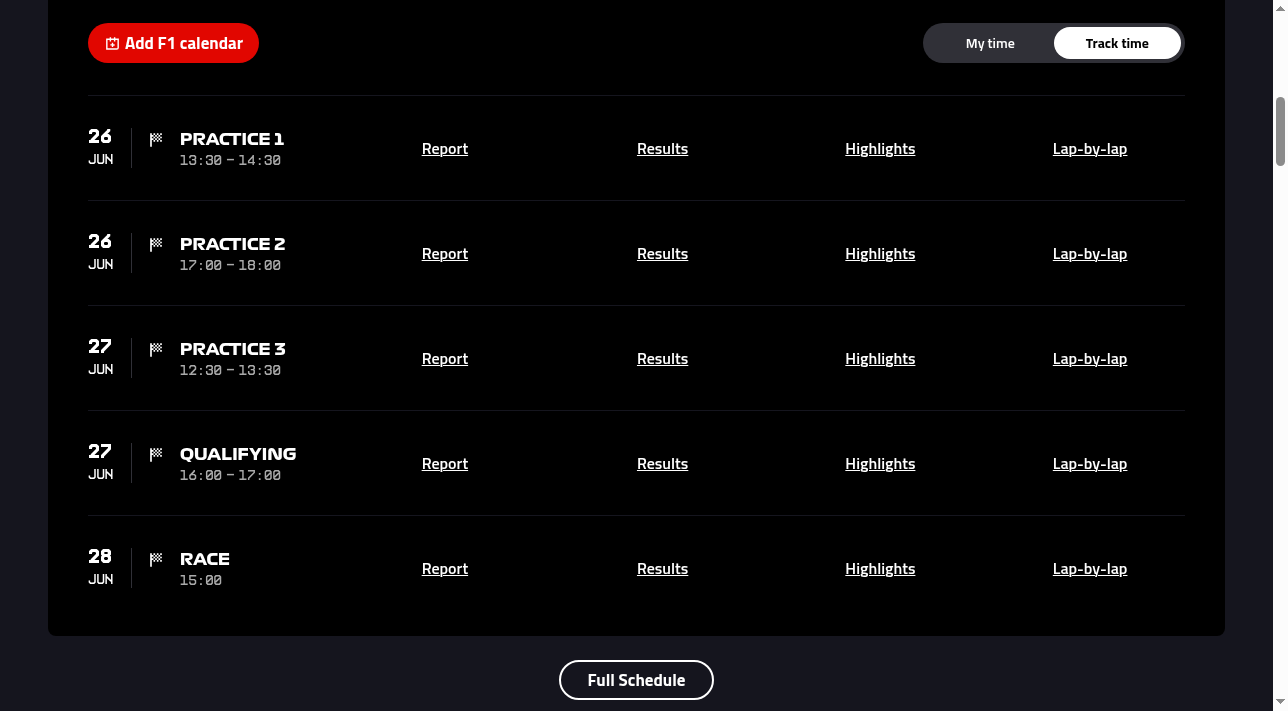
Task: Click the 27 JUN date beside Qualifying
Action: tap(100, 461)
